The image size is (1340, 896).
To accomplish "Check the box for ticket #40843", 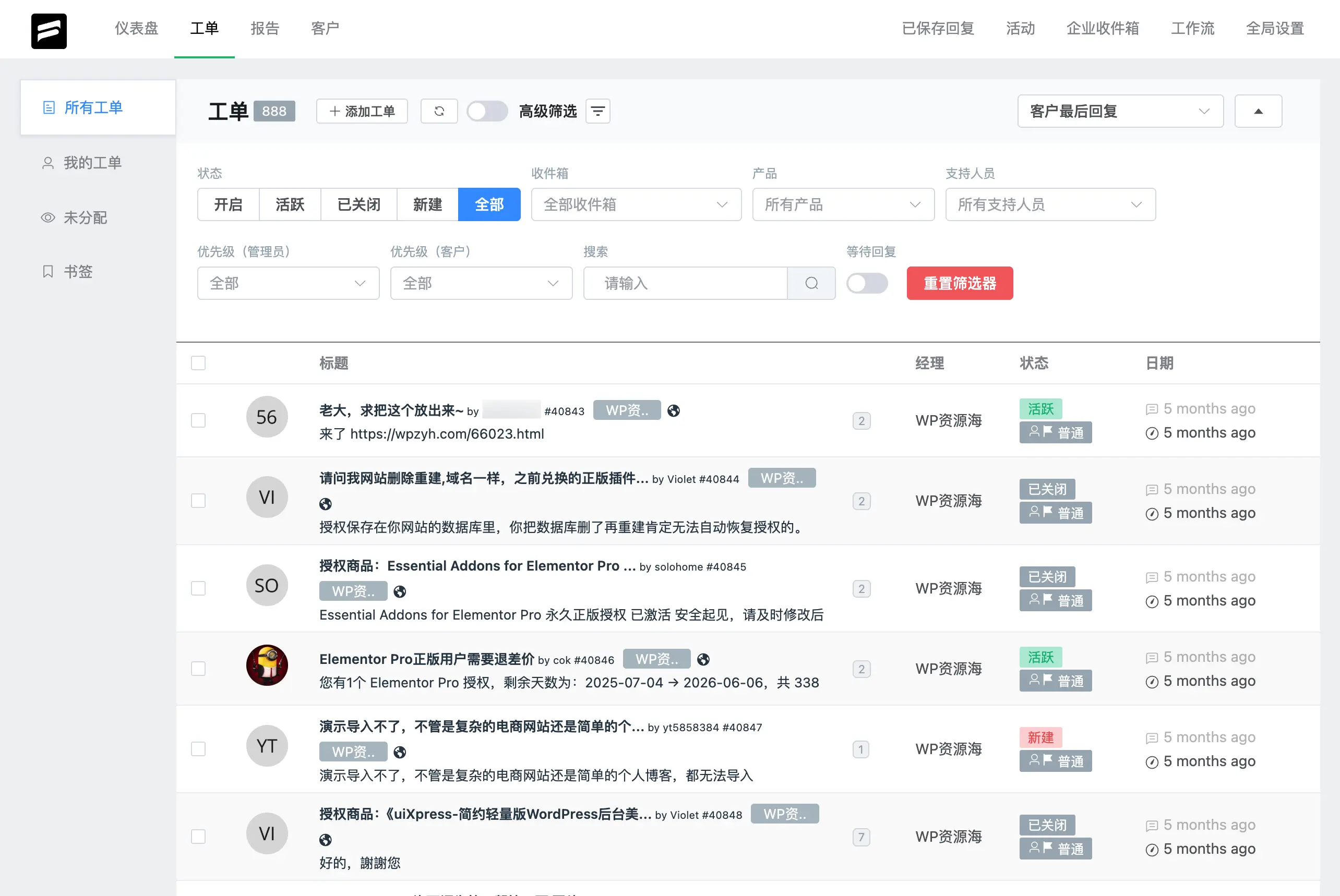I will click(198, 420).
